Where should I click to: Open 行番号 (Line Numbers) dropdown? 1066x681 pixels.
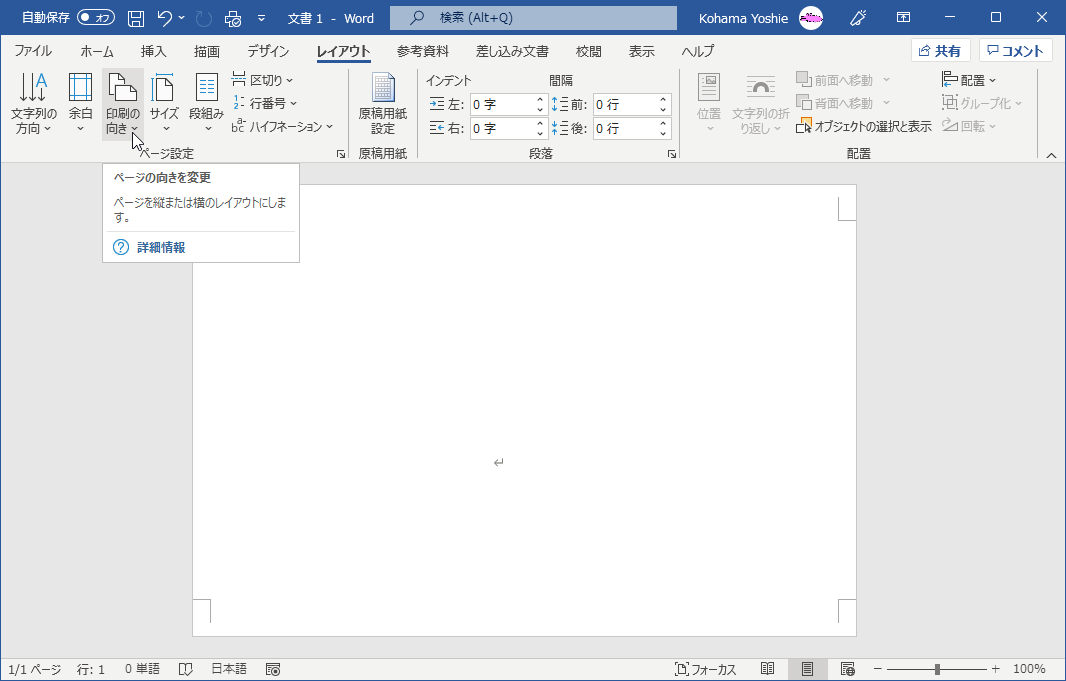[265, 103]
